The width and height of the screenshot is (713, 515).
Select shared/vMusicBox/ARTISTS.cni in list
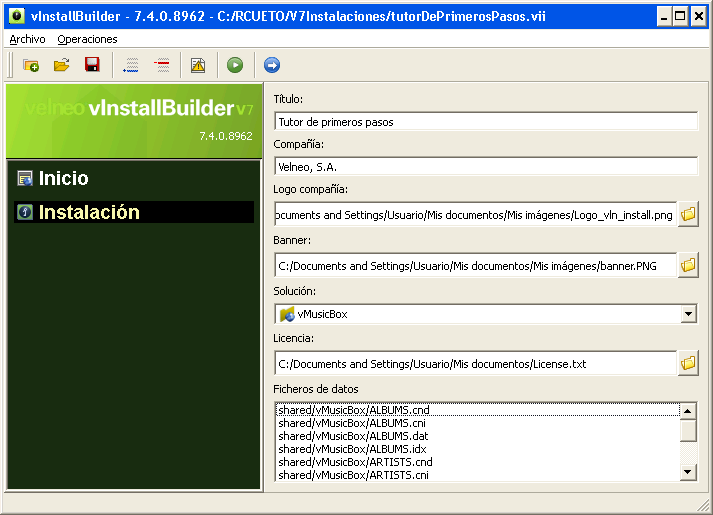click(477, 475)
